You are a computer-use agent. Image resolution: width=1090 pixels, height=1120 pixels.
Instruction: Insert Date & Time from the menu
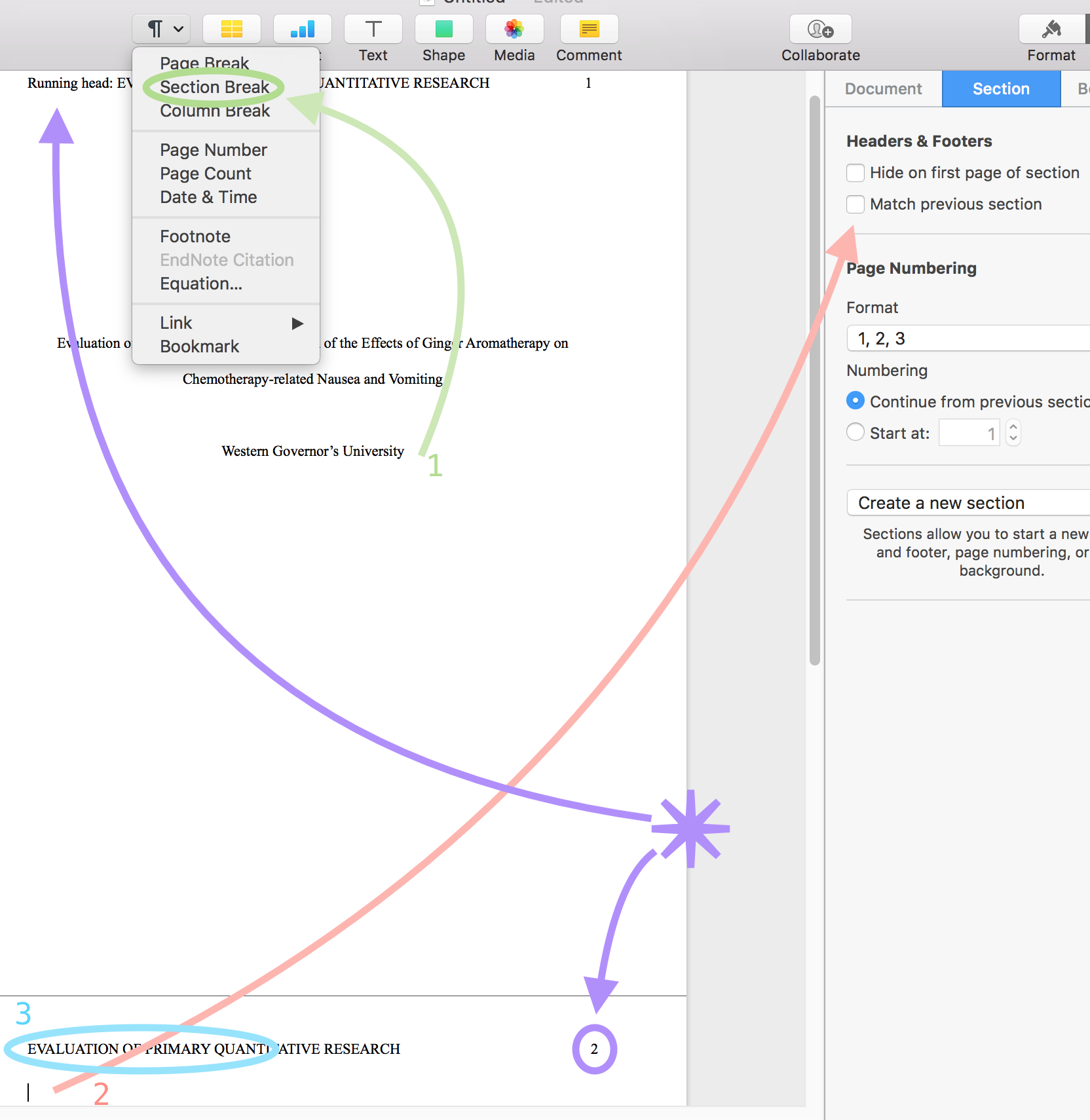pyautogui.click(x=208, y=197)
